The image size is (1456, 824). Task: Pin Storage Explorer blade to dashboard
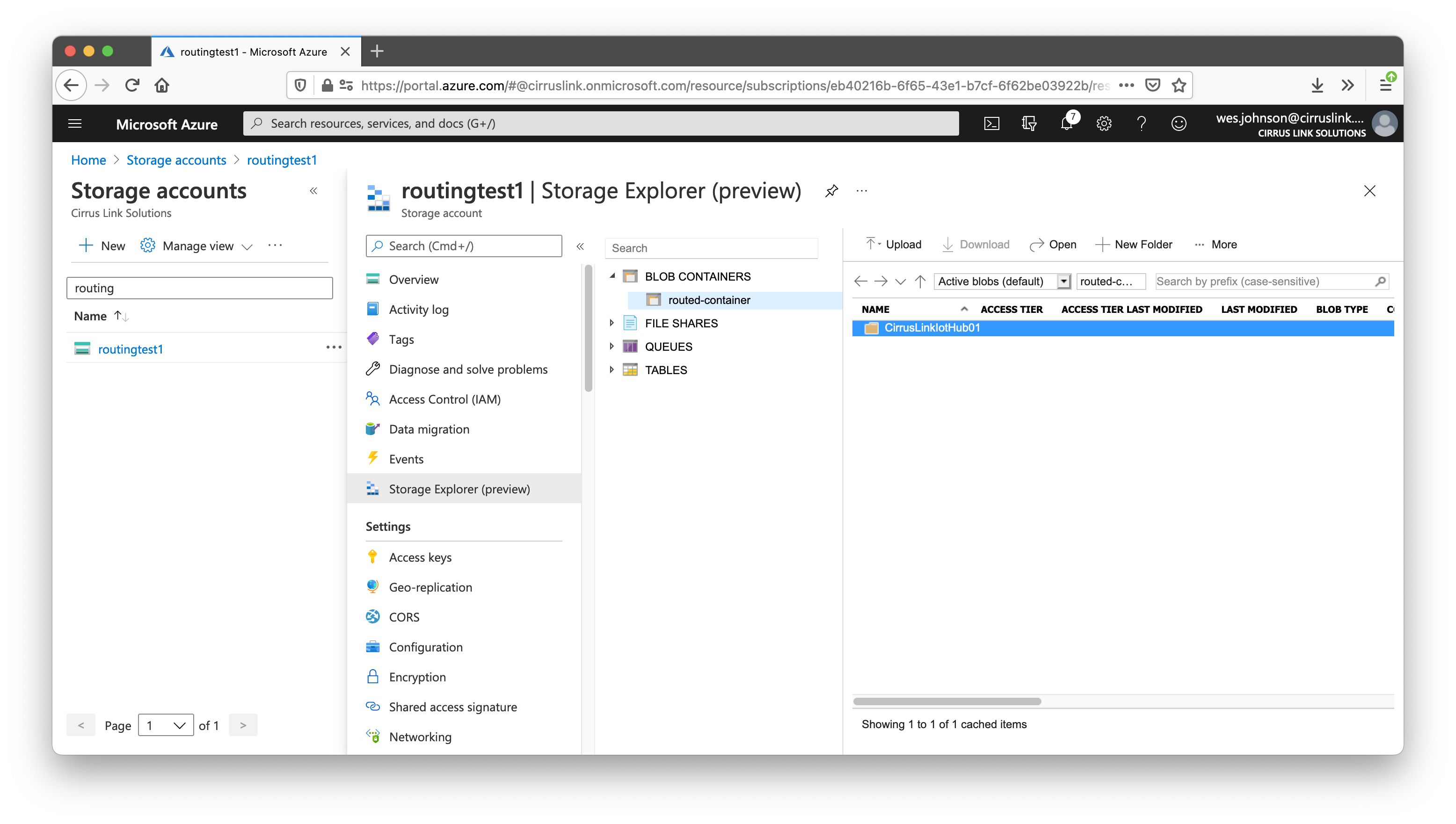pyautogui.click(x=831, y=191)
